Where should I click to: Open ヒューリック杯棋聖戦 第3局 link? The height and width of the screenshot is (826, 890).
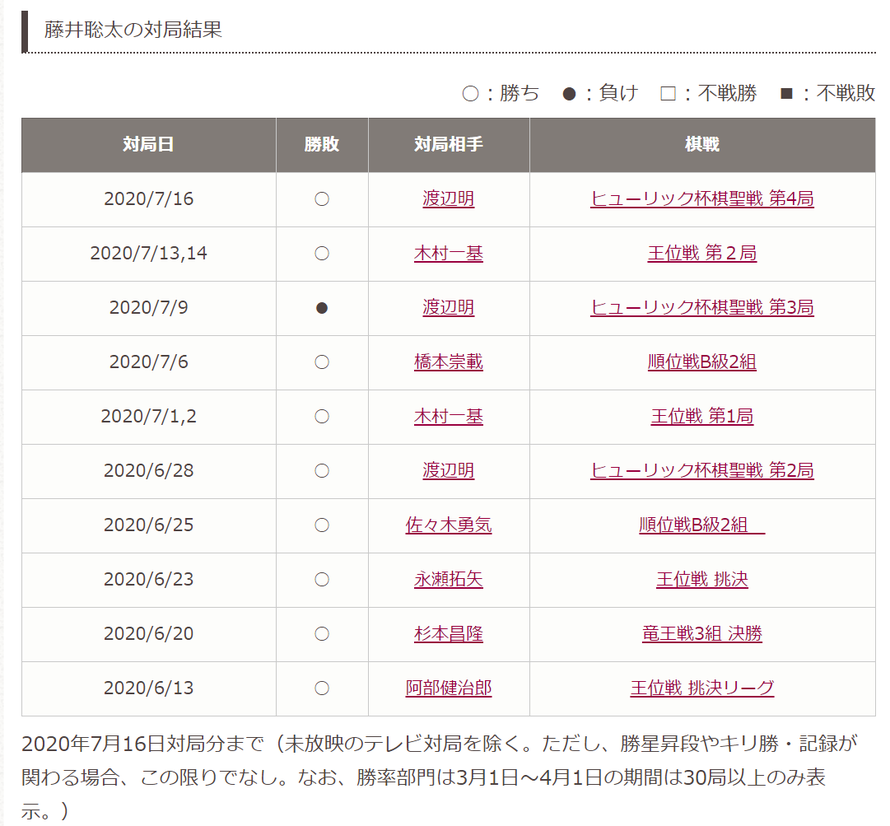click(x=702, y=308)
